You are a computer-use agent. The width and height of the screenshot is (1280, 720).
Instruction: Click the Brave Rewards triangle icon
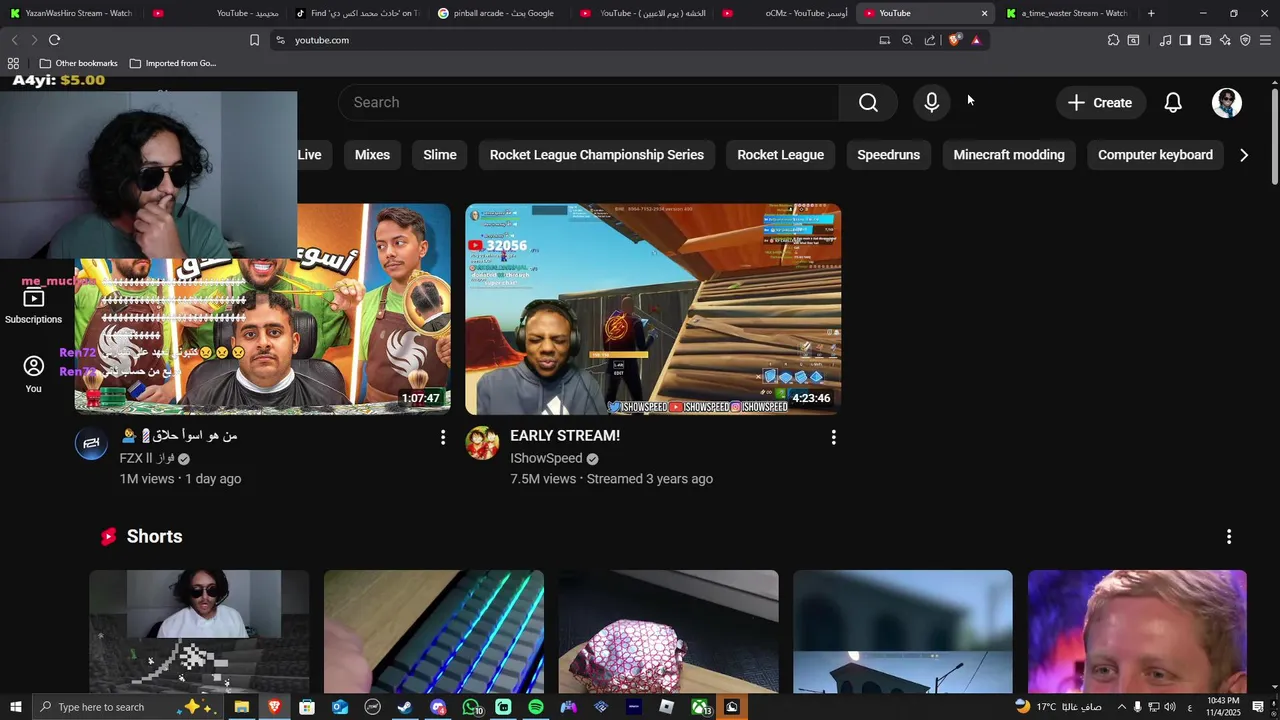(x=976, y=40)
